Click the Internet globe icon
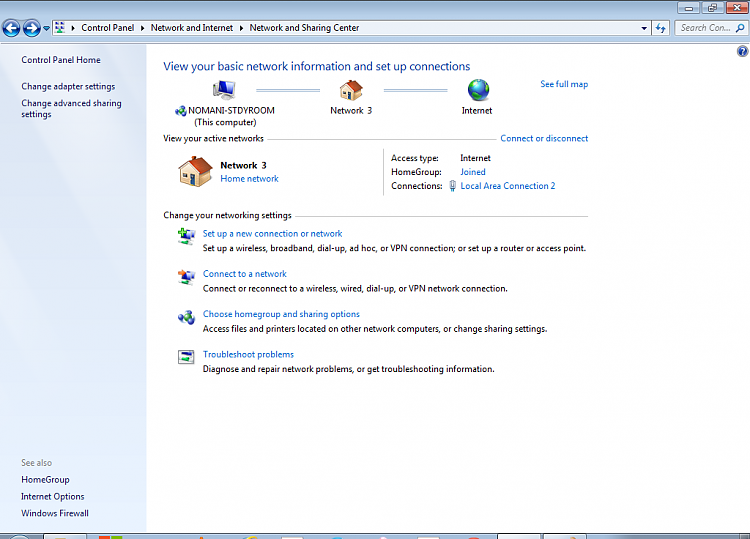Screen dimensions: 750x539 [478, 90]
